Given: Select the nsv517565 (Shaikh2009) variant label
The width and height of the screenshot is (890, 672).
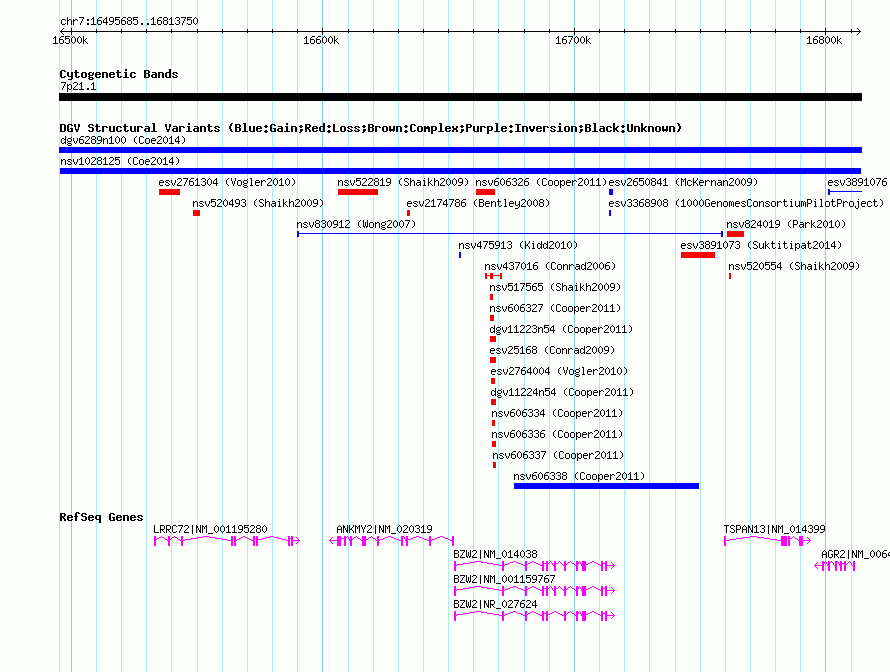Looking at the screenshot, I should point(555,287).
